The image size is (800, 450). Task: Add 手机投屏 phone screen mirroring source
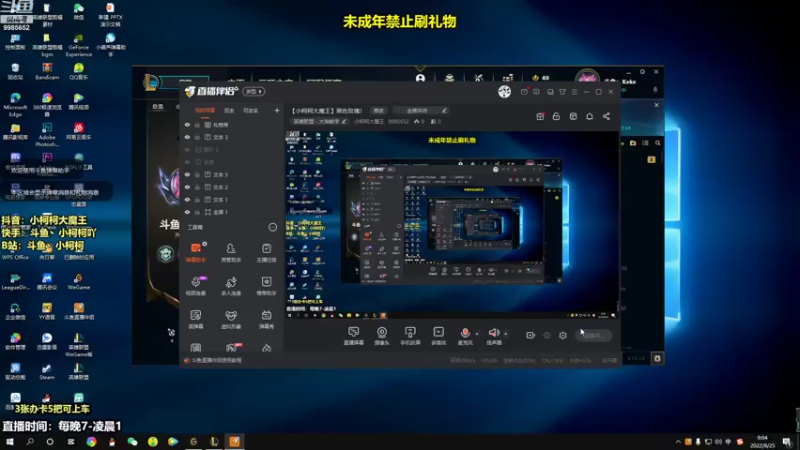click(410, 336)
